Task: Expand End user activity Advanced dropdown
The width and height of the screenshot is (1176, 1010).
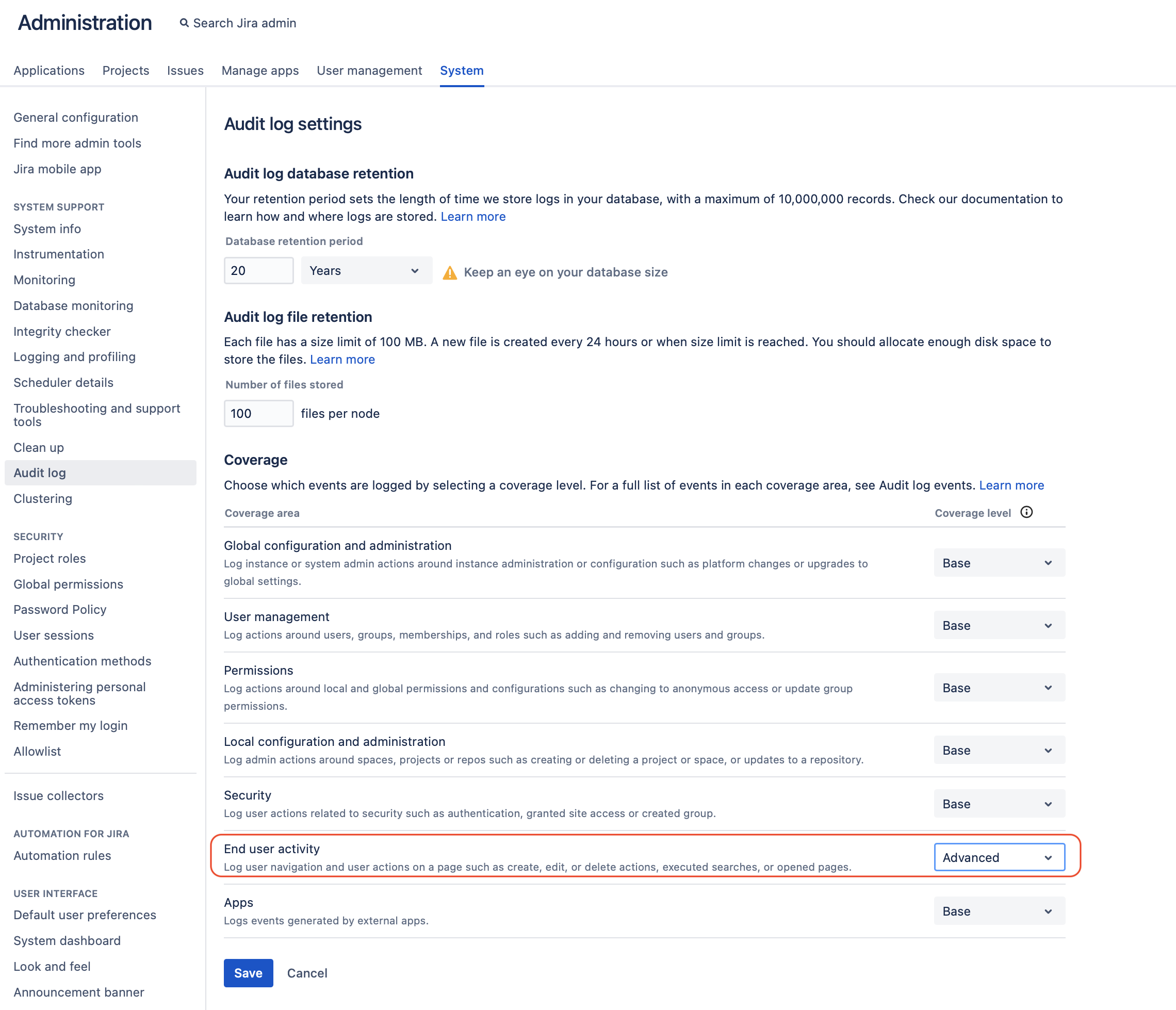Action: [999, 857]
